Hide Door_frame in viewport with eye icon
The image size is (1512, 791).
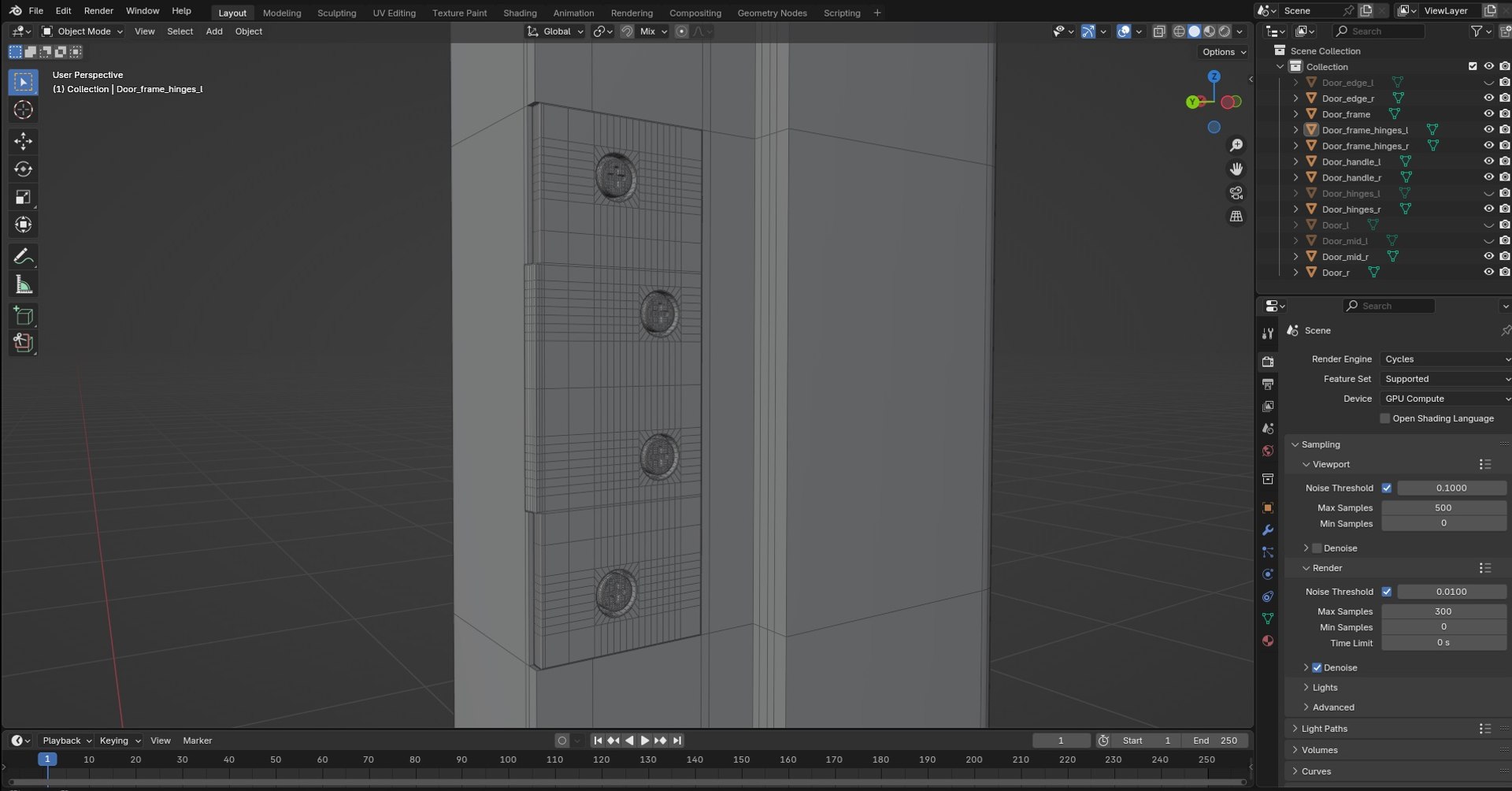click(1488, 114)
